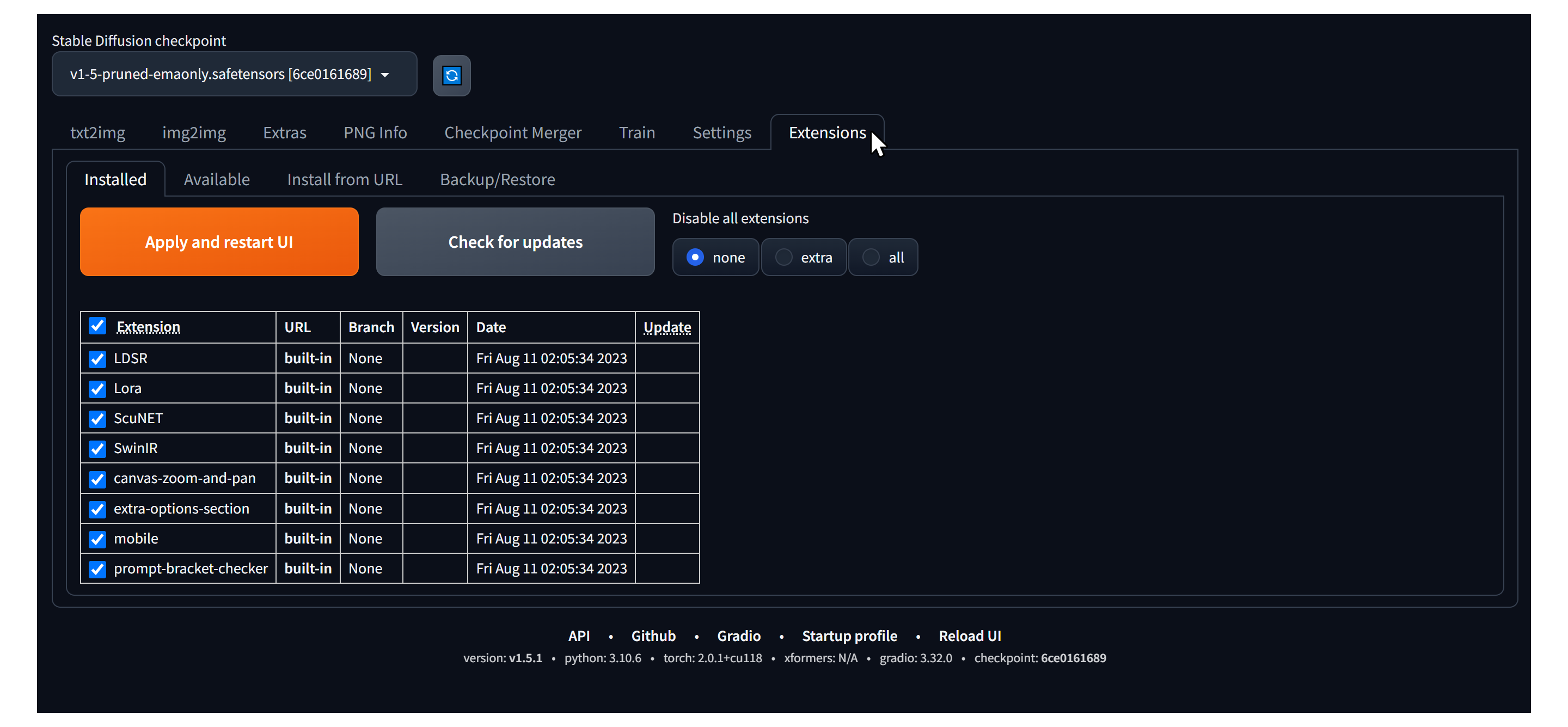
Task: Open the Stable Diffusion checkpoint dropdown
Action: click(234, 74)
